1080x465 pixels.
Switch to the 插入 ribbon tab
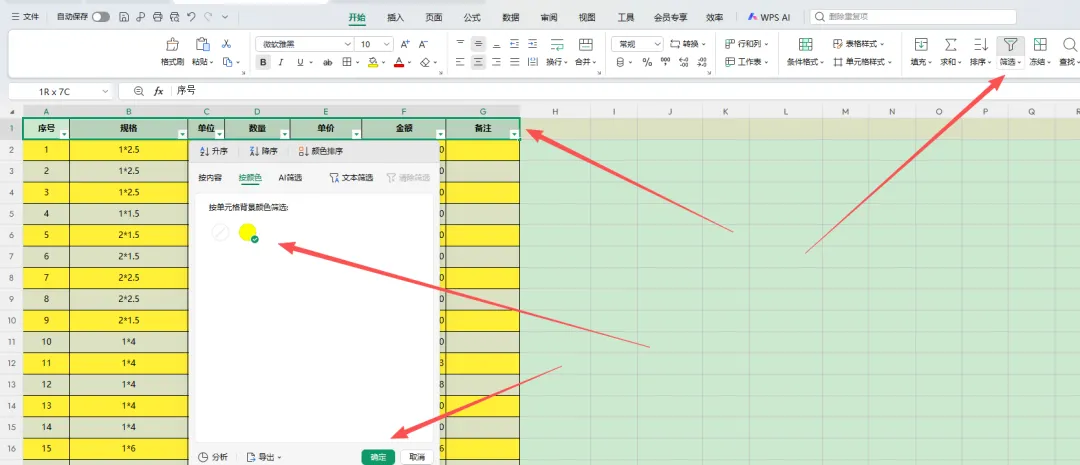(x=395, y=17)
